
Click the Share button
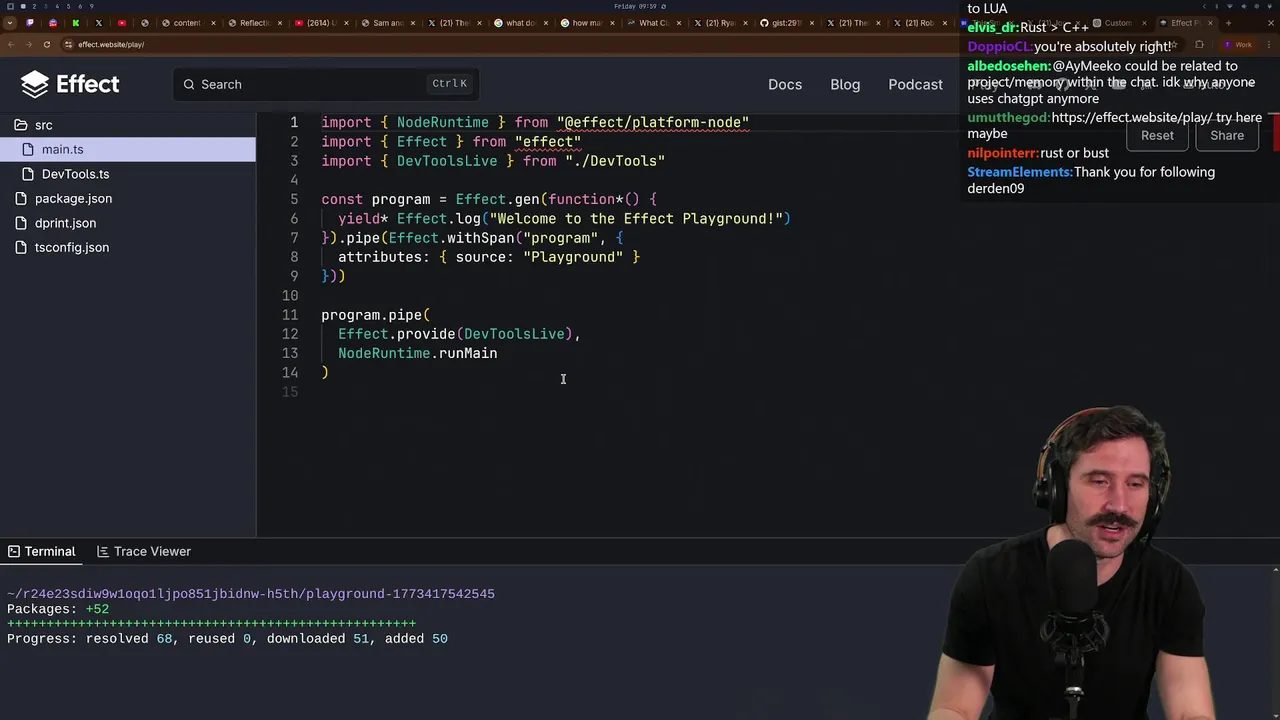[x=1227, y=135]
